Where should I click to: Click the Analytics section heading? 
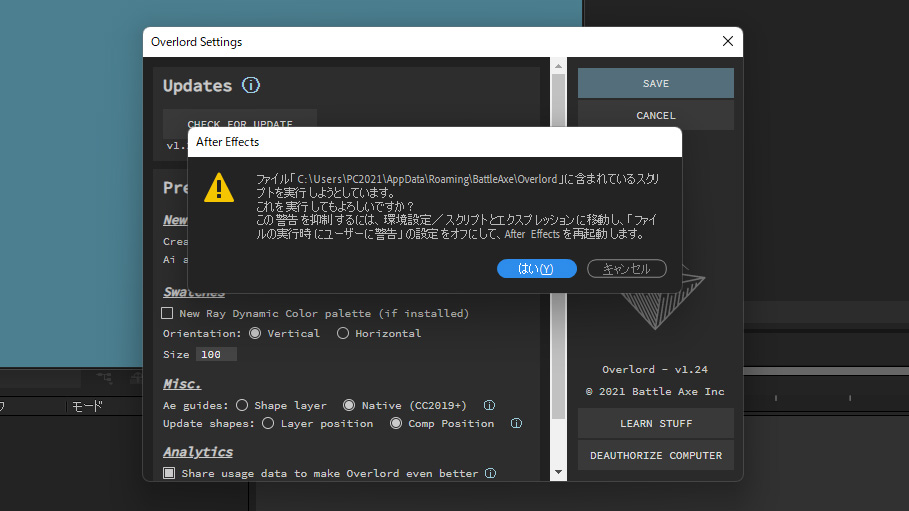pyautogui.click(x=198, y=452)
